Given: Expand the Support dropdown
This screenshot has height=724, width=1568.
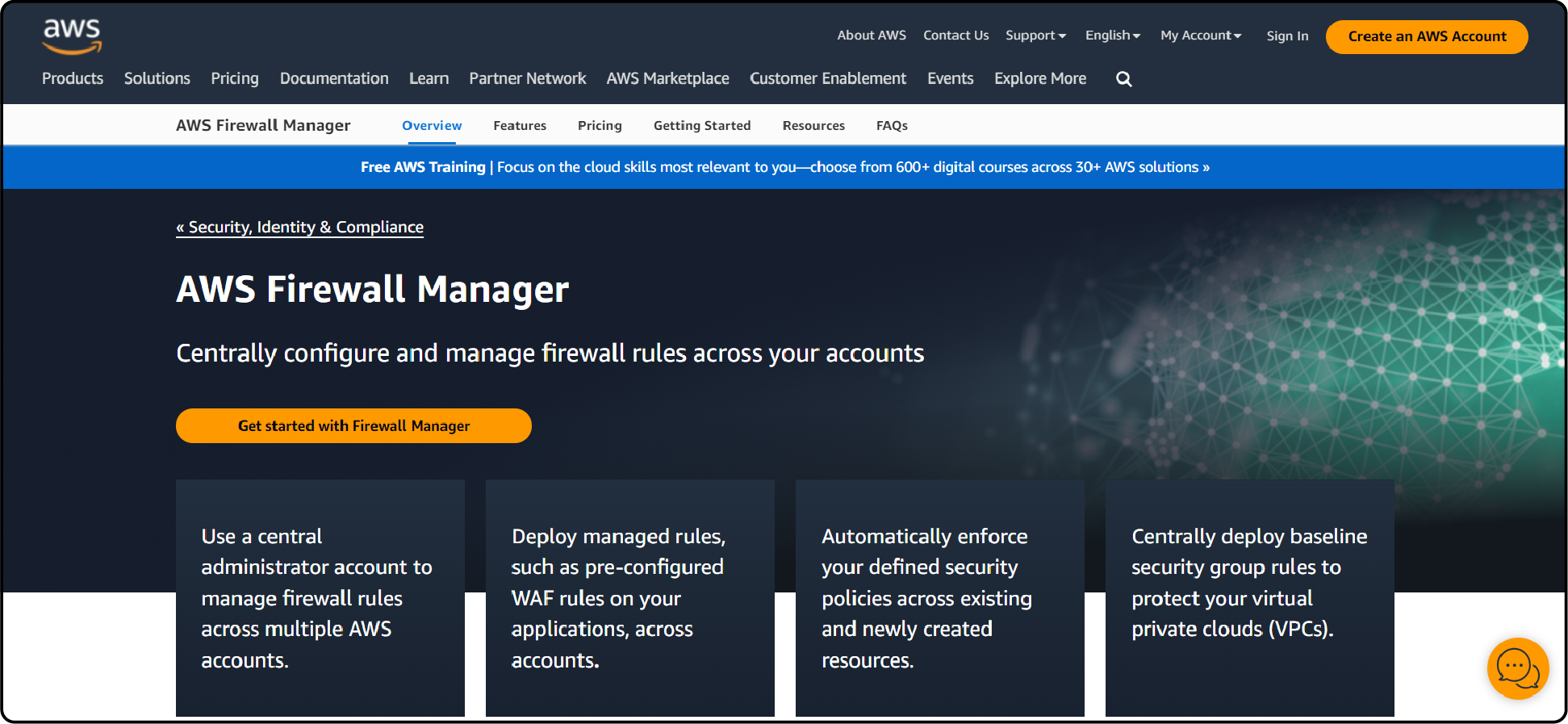Looking at the screenshot, I should click(1035, 36).
